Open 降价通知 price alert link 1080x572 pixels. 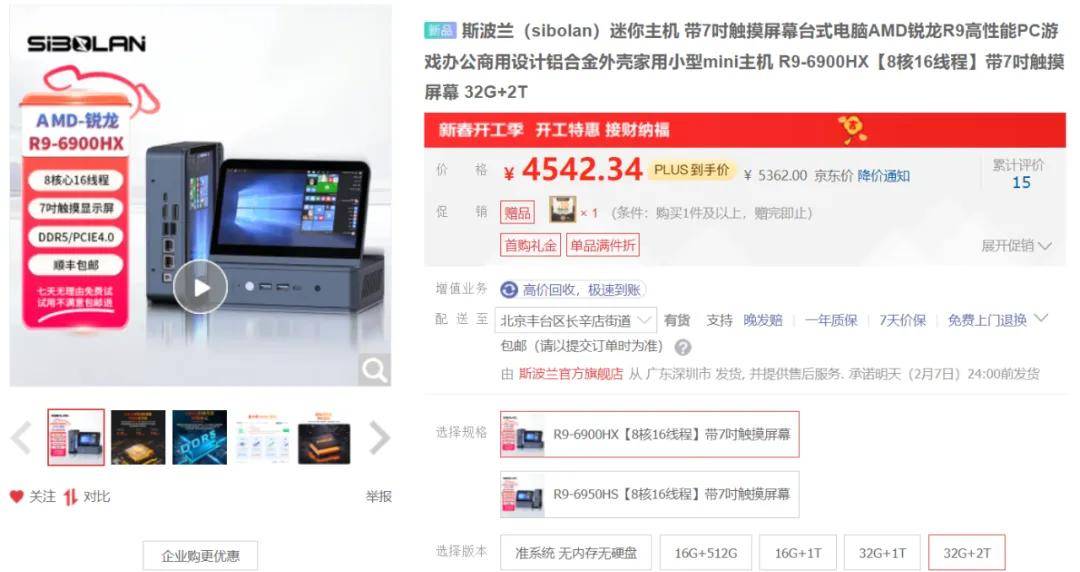[x=884, y=176]
